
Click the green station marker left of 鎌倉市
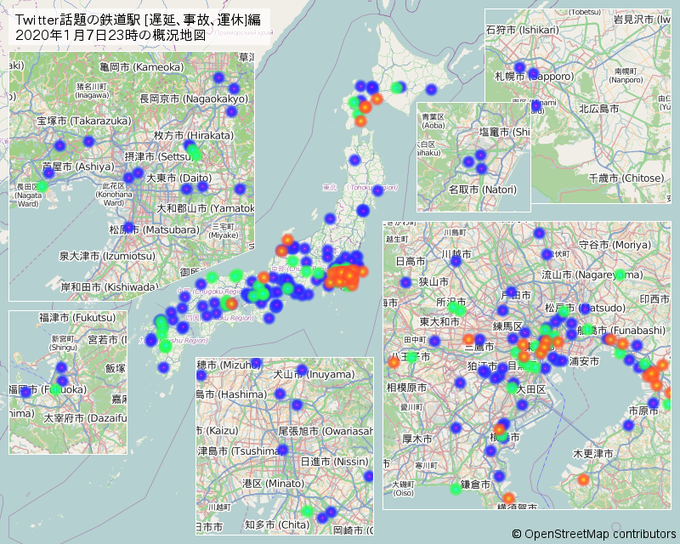point(455,489)
